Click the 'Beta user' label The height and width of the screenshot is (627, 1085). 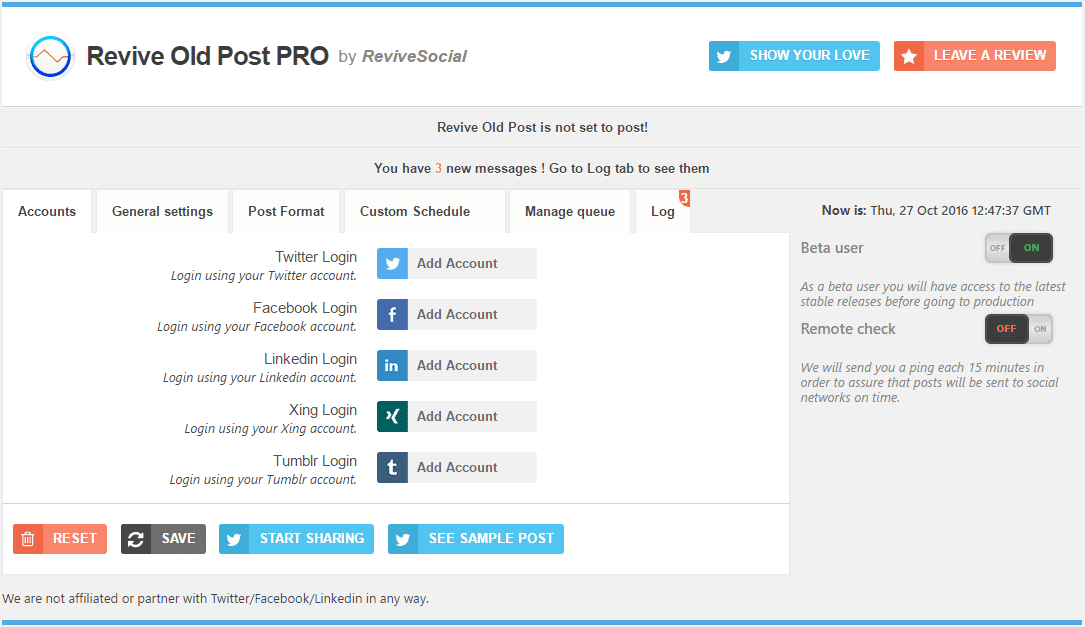pyautogui.click(x=832, y=248)
